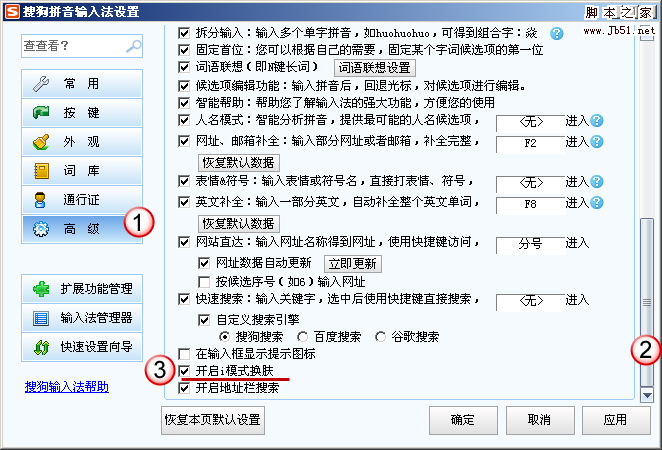
Task: Enable 在输入框显示提示图标 checkbox
Action: pos(184,354)
